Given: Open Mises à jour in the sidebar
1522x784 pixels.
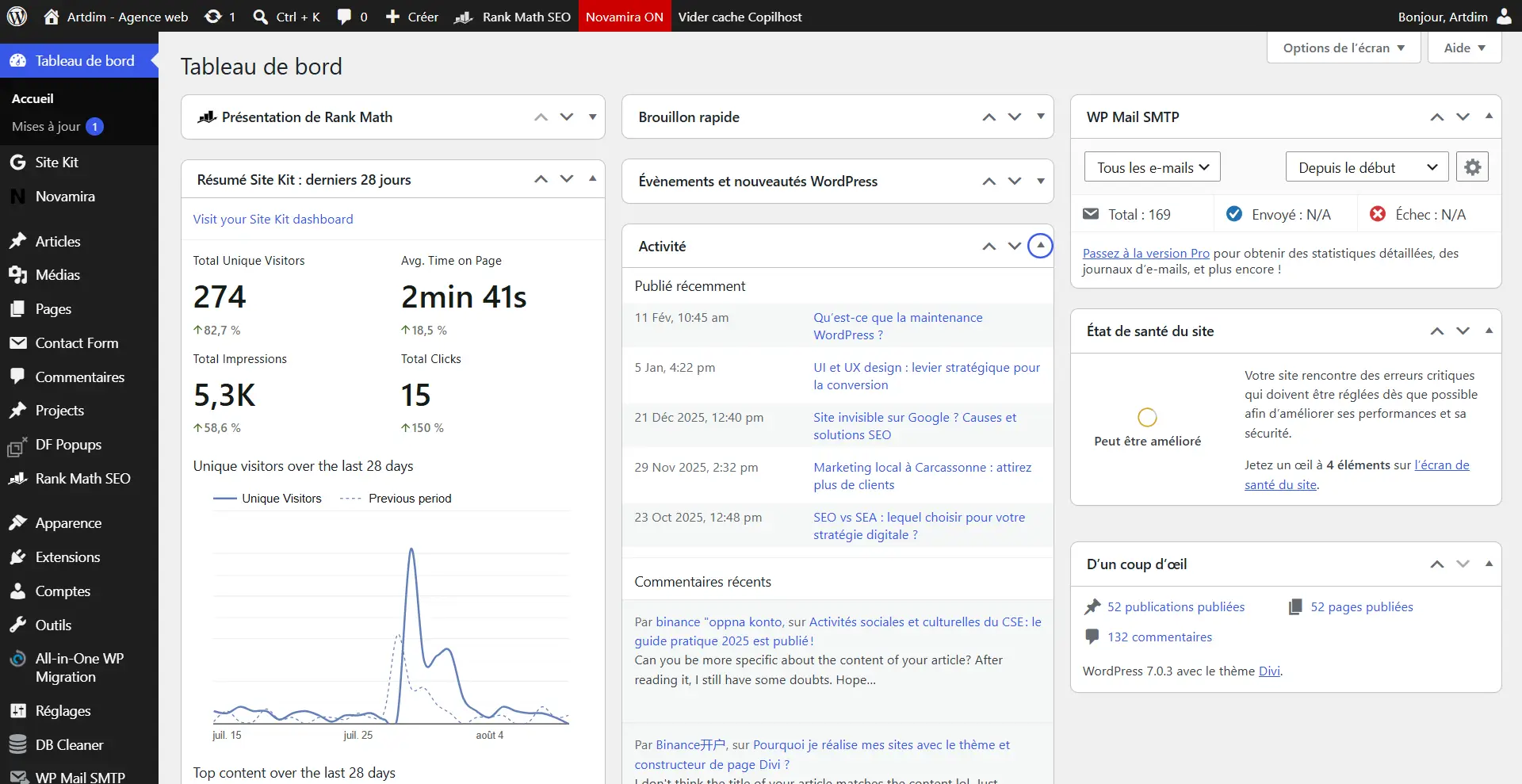Looking at the screenshot, I should pos(58,127).
